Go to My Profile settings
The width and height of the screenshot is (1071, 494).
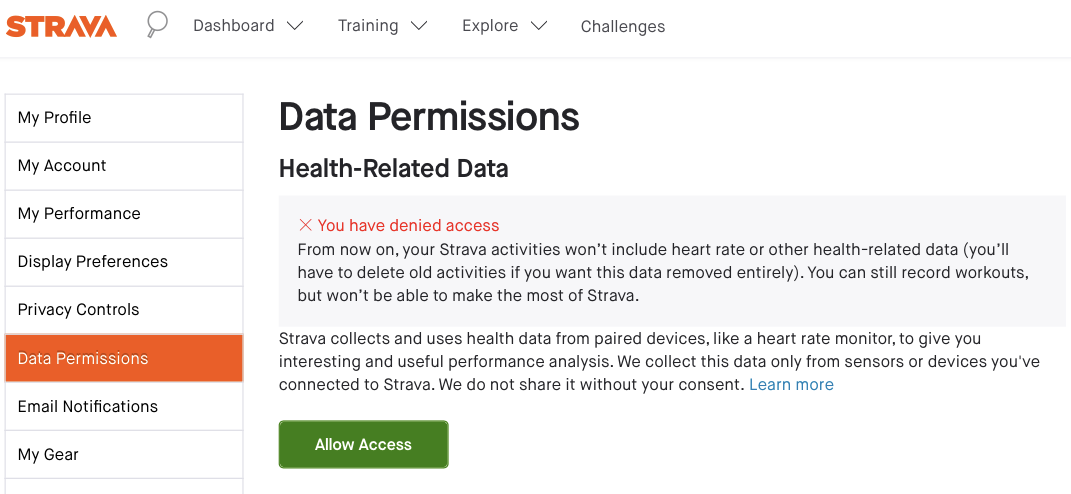click(124, 118)
